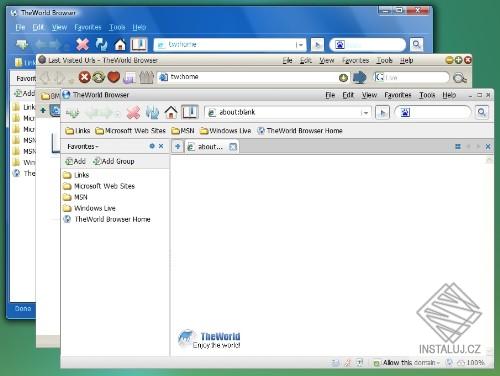The width and height of the screenshot is (500, 376).
Task: Open the Favorites menu in middle window
Action: (x=355, y=60)
